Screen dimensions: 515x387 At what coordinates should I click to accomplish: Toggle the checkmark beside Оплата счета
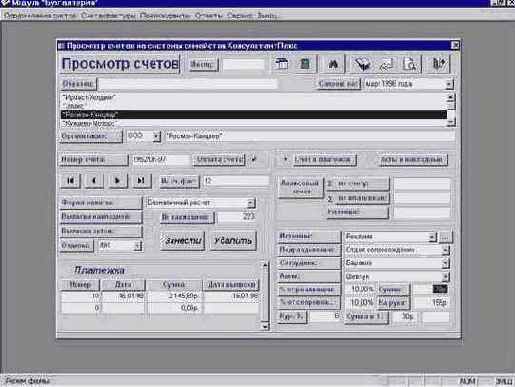254,159
